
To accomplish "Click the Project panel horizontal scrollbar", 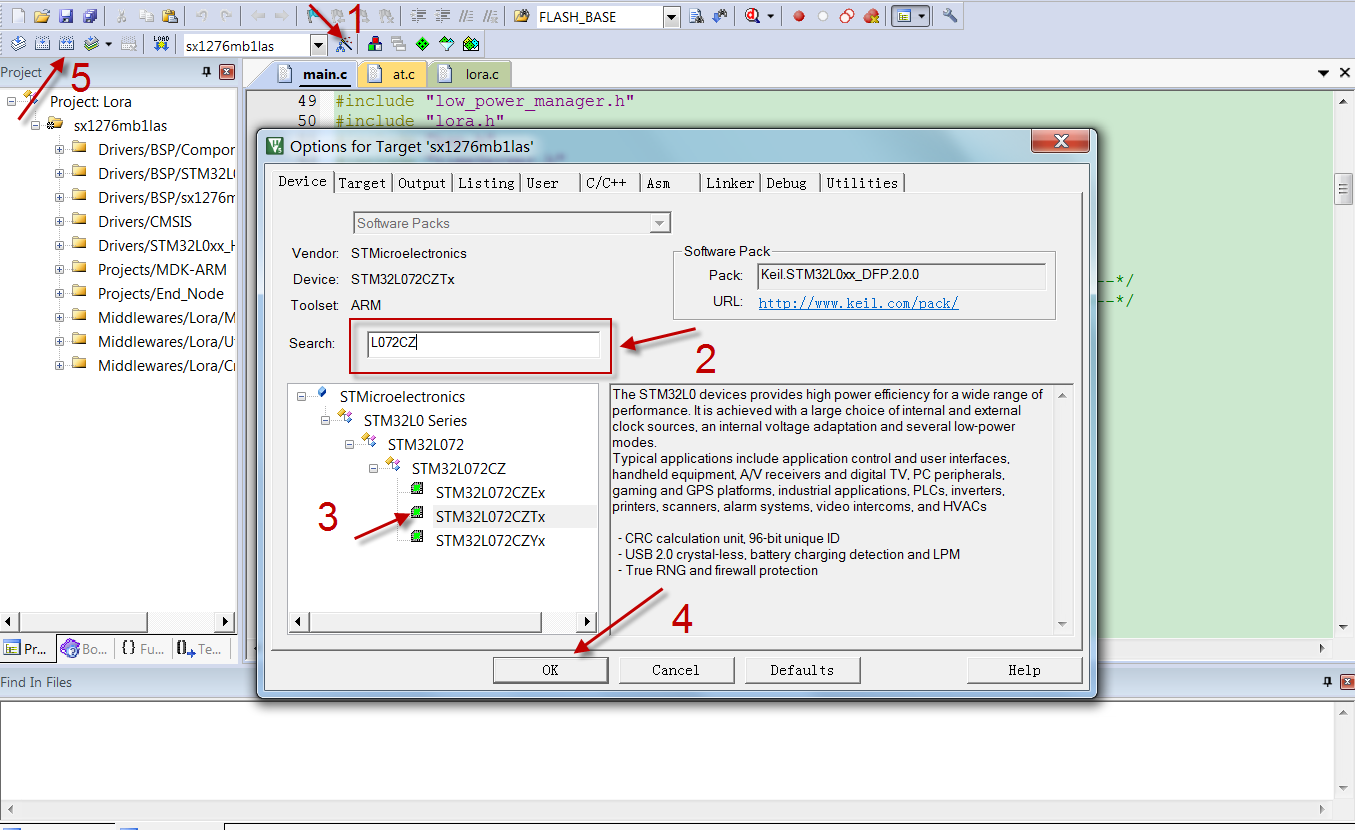I will (117, 621).
